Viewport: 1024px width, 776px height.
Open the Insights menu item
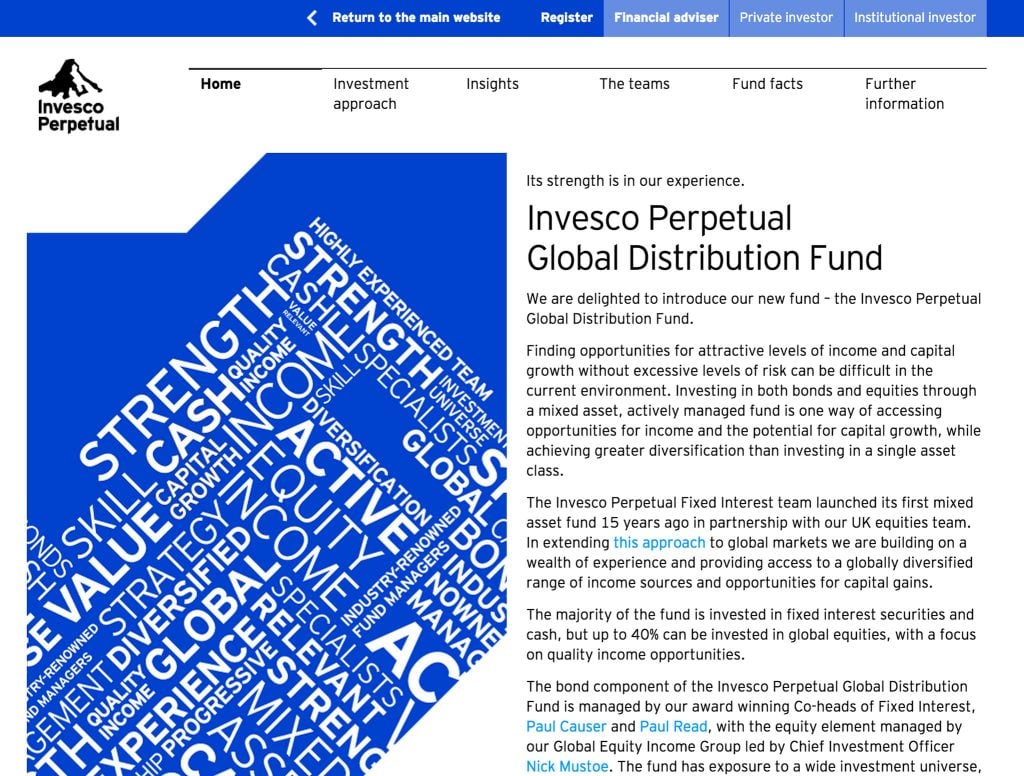[x=492, y=84]
